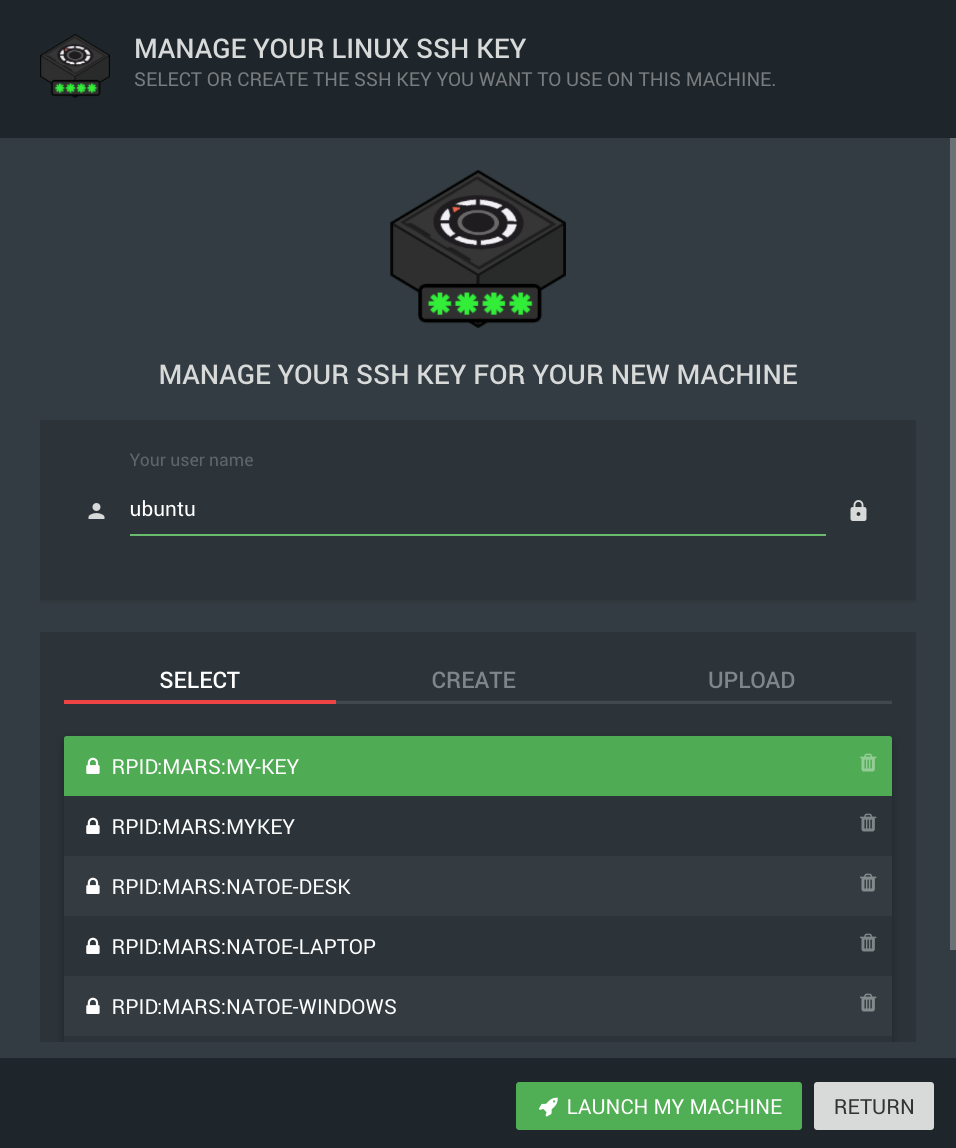
Task: Click the lock icon on RPID:MARS:MY-KEY row
Action: (93, 767)
